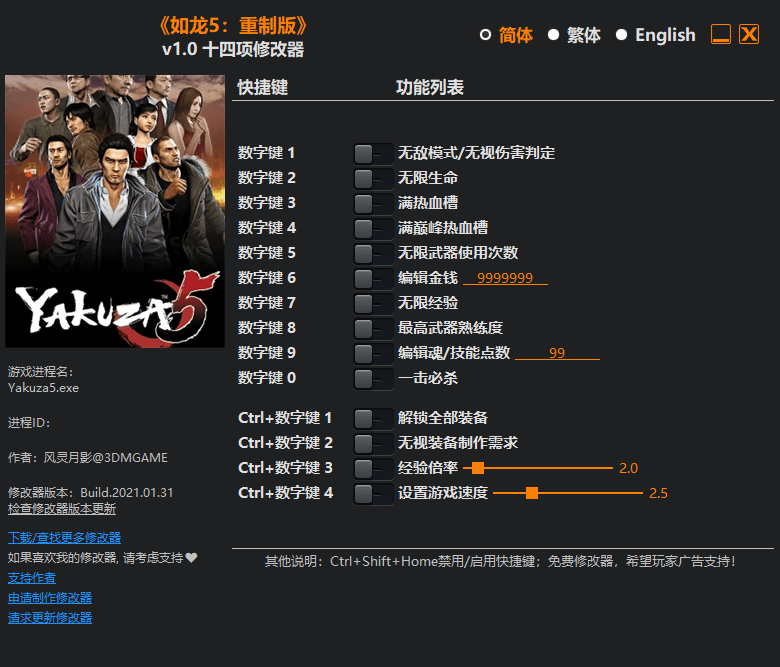Minimize the trainer window
The image size is (780, 667).
click(x=721, y=34)
